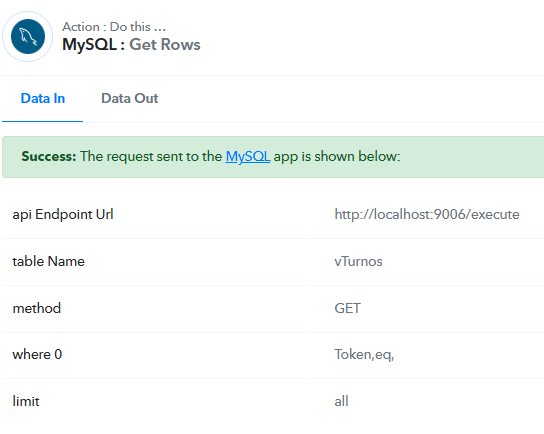This screenshot has height=434, width=544.
Task: Click the green Success message banner
Action: coord(273,157)
